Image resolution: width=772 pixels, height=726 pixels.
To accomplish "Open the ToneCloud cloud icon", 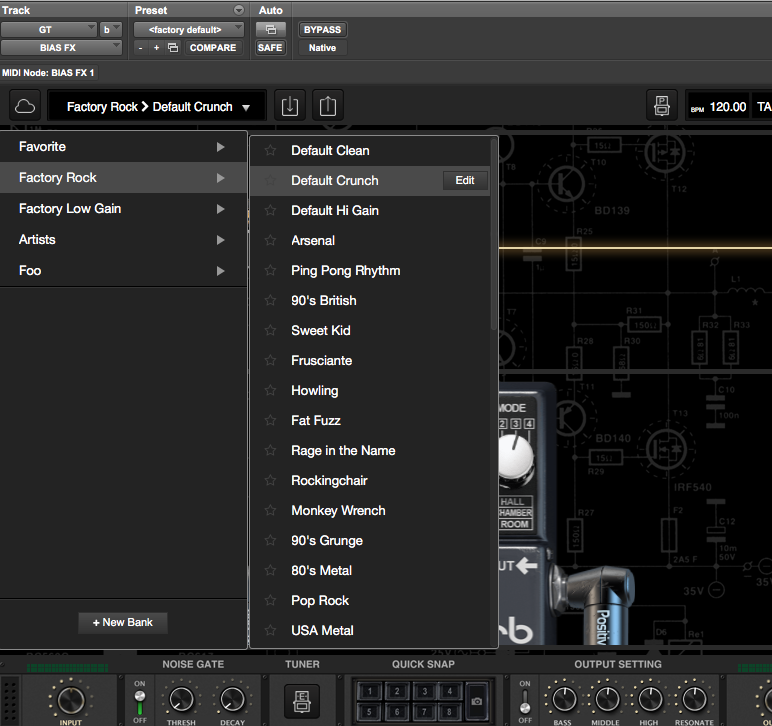I will (25, 106).
